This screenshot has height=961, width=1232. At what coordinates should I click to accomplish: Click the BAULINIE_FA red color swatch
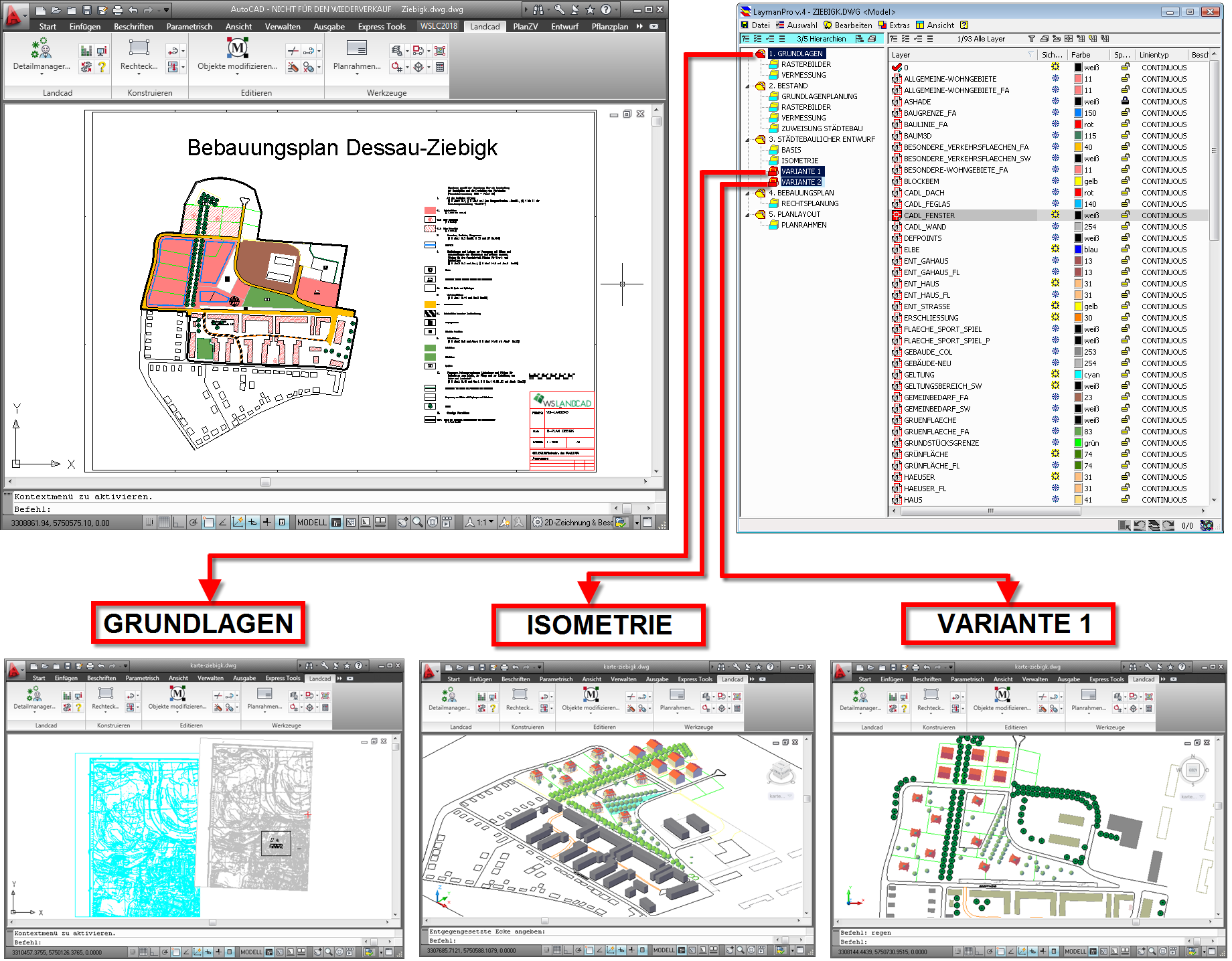tap(1078, 124)
